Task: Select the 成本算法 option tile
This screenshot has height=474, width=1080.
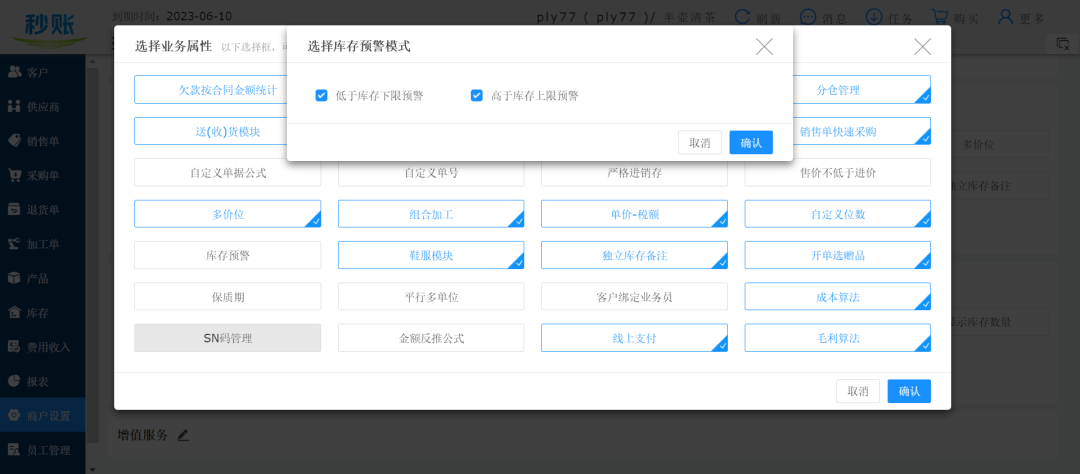Action: tap(837, 296)
